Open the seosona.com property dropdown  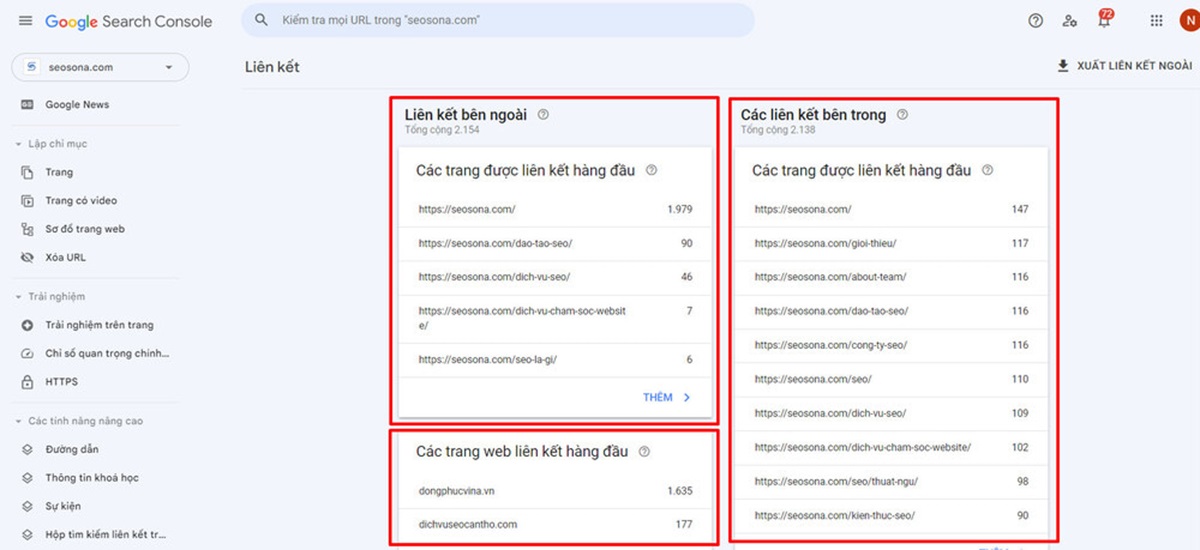(100, 67)
